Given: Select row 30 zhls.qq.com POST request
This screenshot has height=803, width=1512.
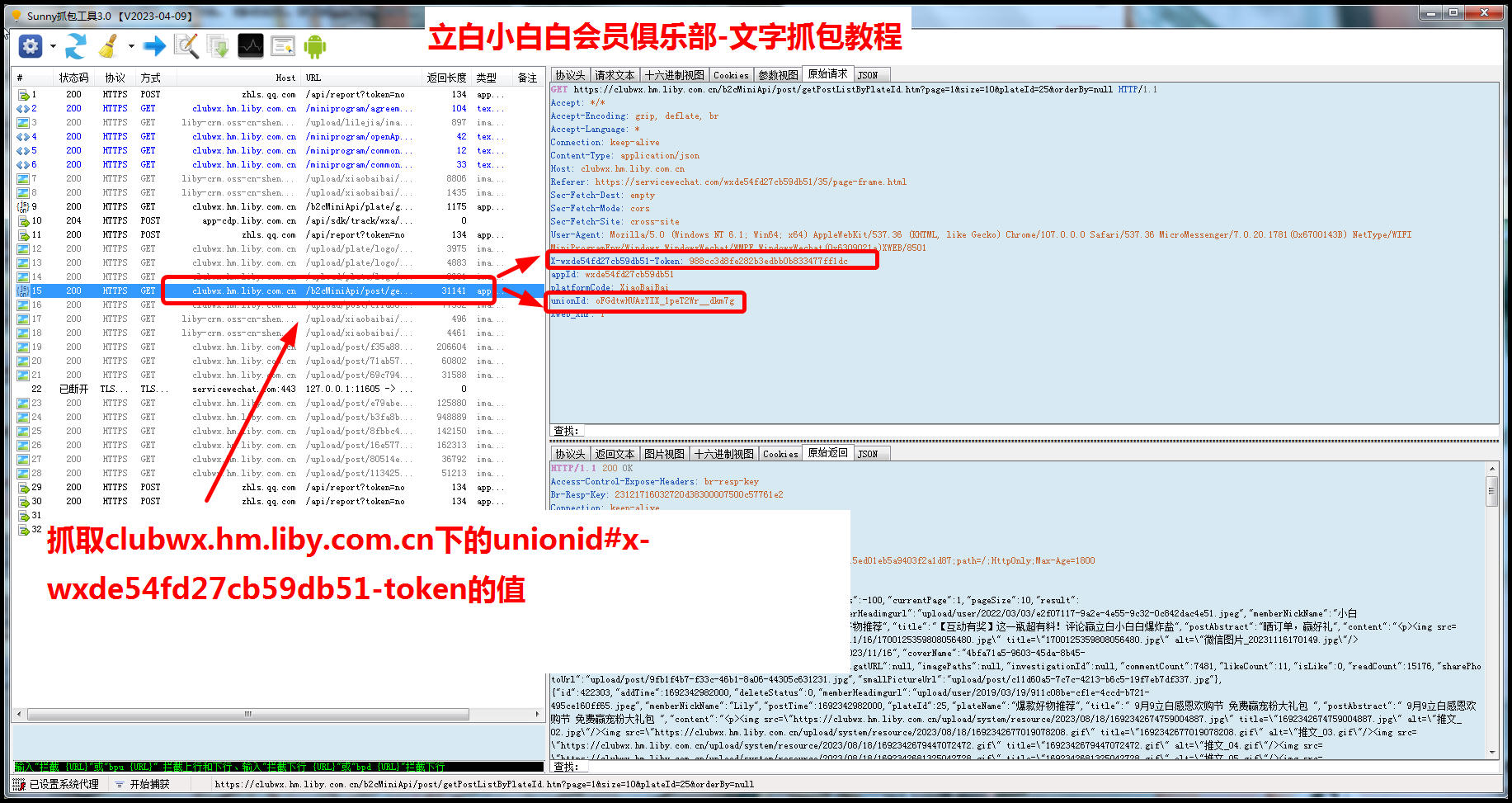Looking at the screenshot, I should tap(278, 502).
